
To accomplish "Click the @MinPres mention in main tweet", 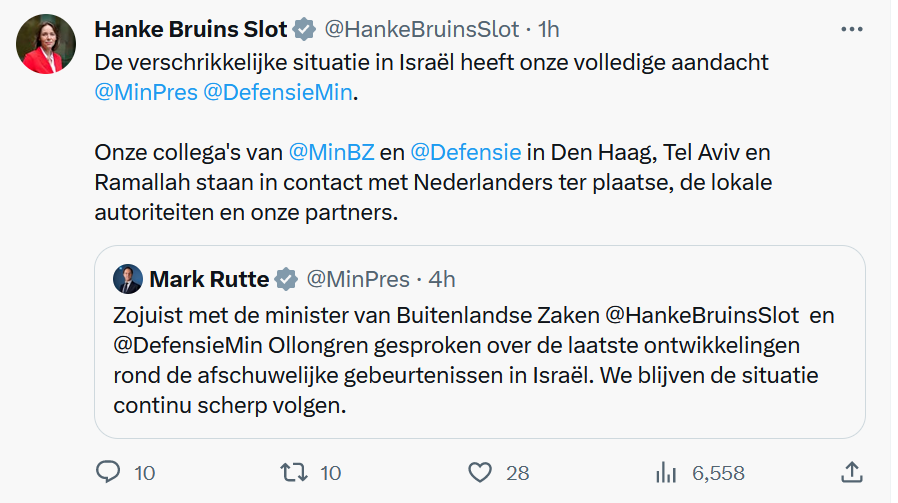I will tap(144, 95).
